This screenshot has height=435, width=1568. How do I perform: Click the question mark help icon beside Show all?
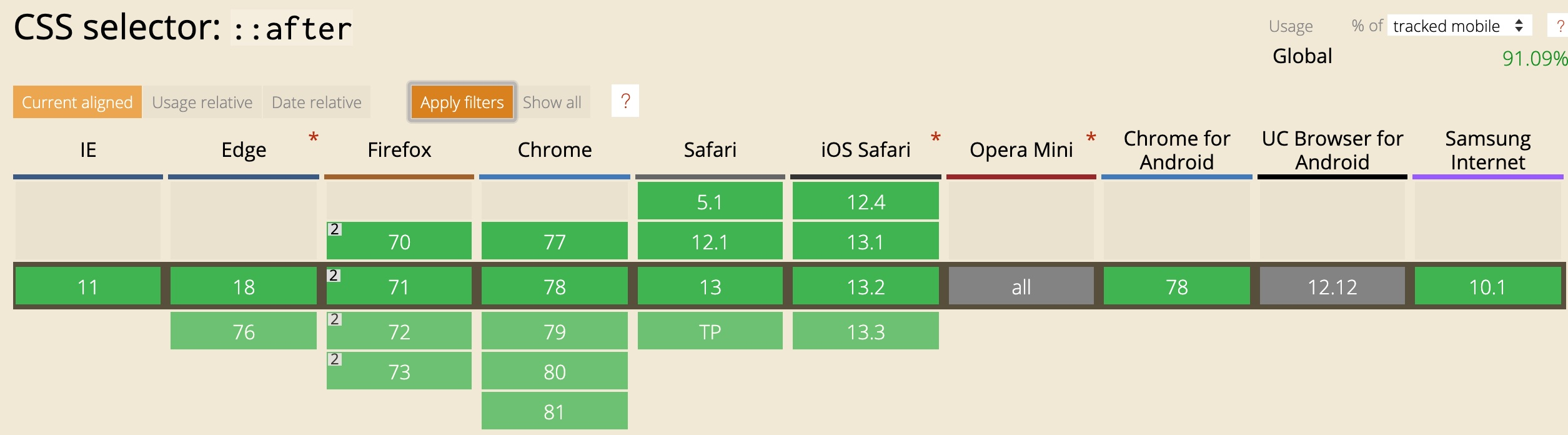[625, 101]
